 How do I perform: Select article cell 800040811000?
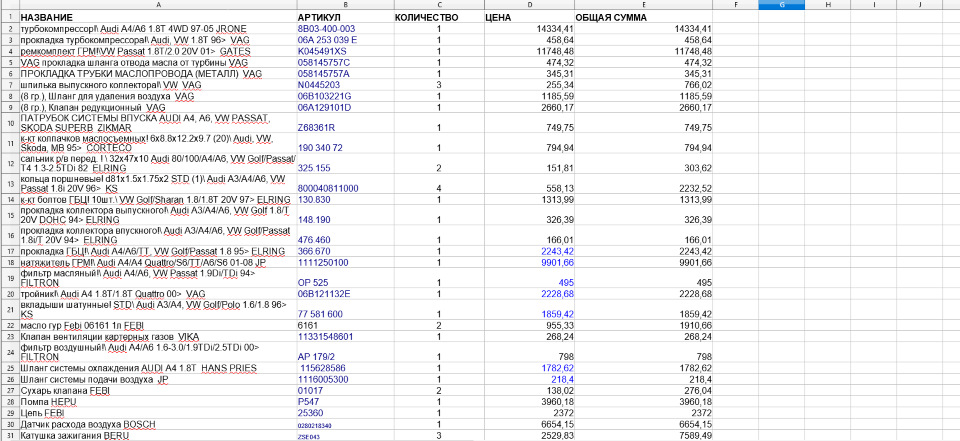345,184
